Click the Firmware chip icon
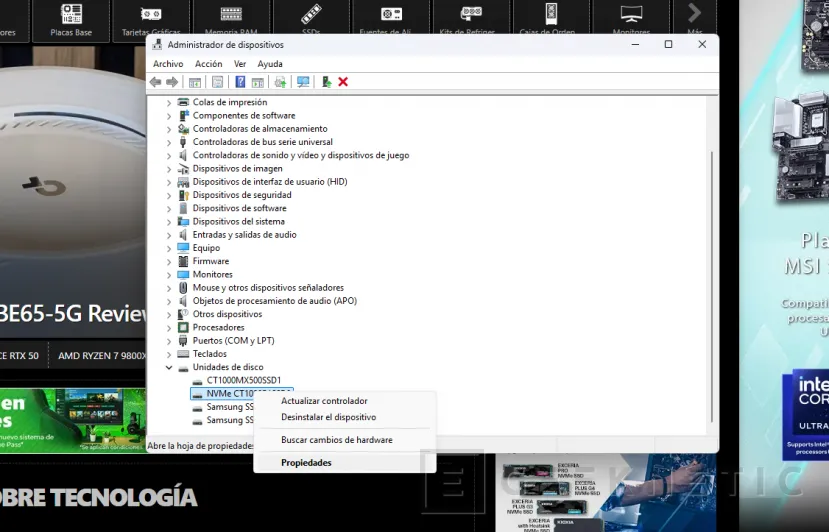Viewport: 829px width, 532px height. [183, 261]
